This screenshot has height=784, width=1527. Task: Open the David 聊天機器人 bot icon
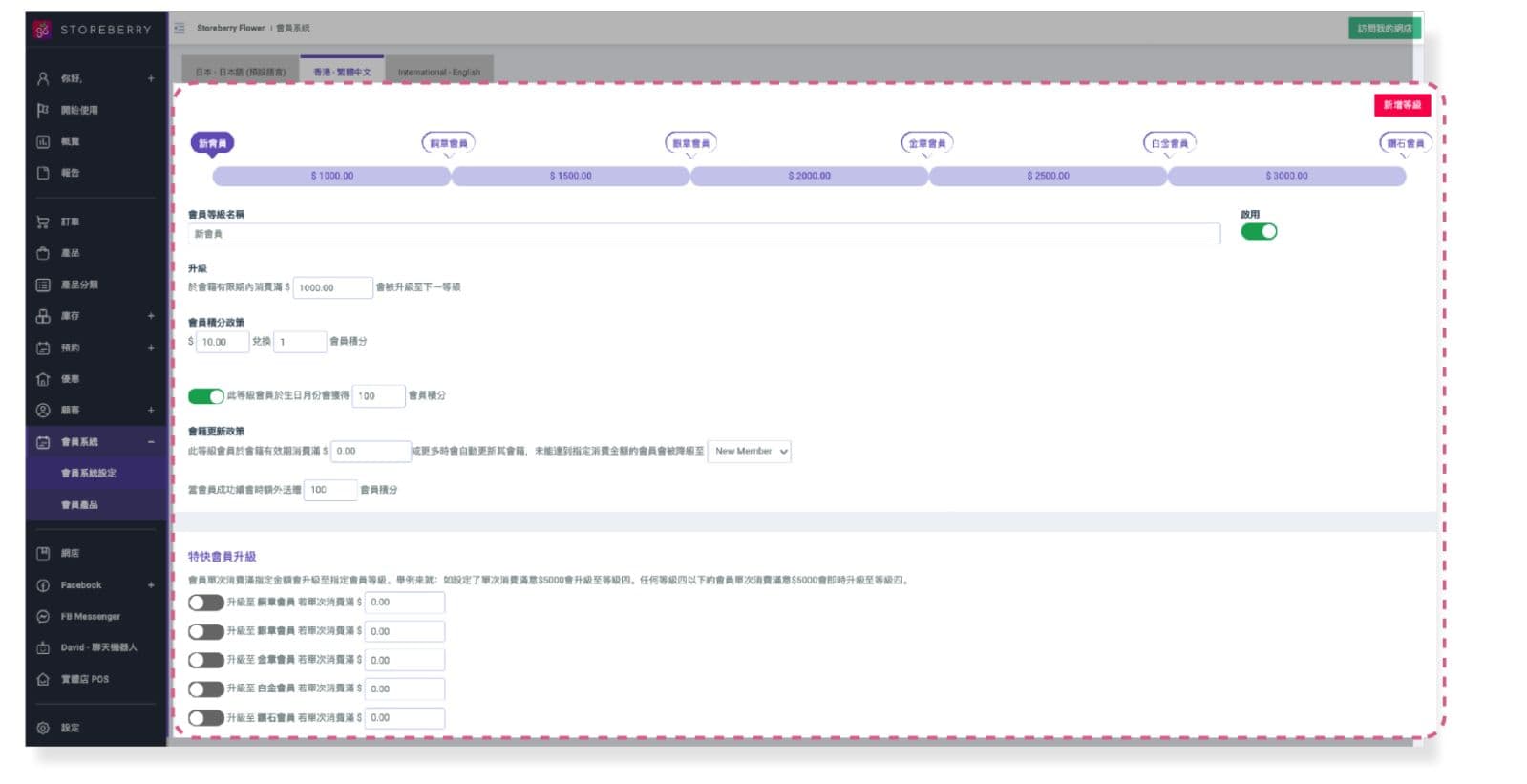(43, 647)
